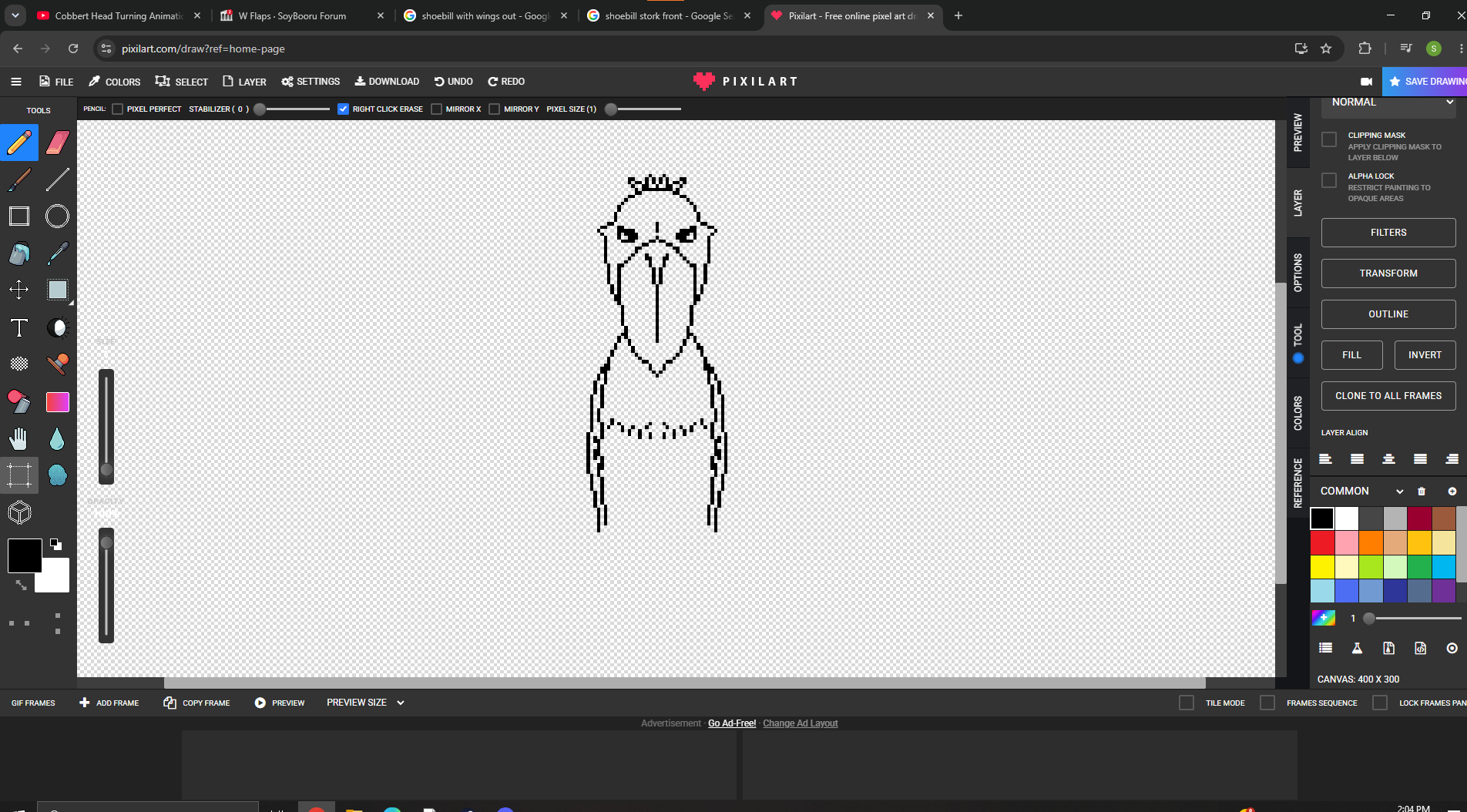The image size is (1467, 812).
Task: Open the Reference side panel tab
Action: [1298, 483]
